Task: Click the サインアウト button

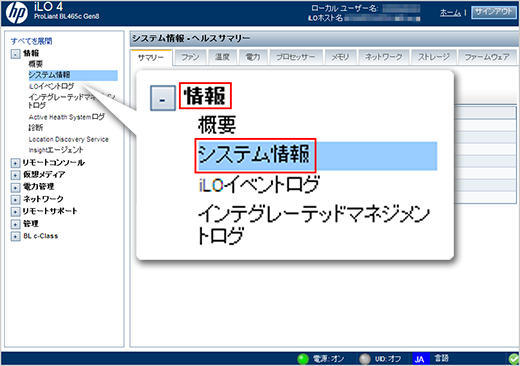Action: tap(494, 12)
